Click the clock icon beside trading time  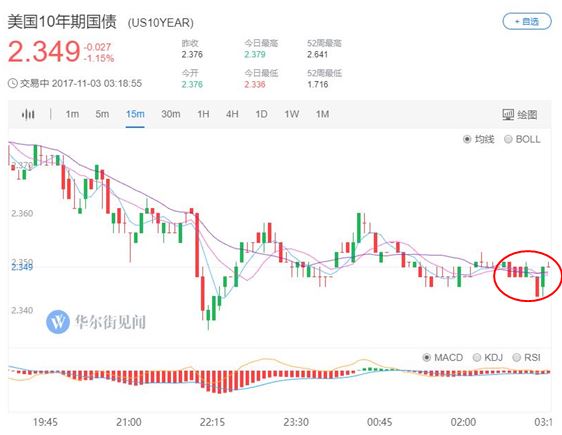[13, 83]
